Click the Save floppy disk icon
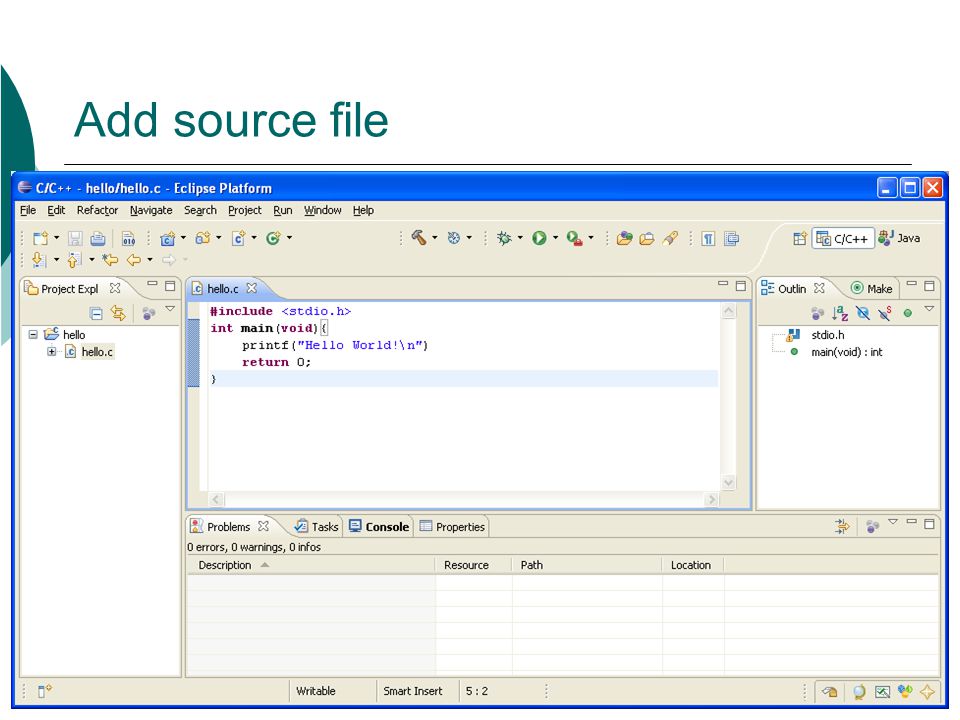960x720 pixels. [x=75, y=238]
